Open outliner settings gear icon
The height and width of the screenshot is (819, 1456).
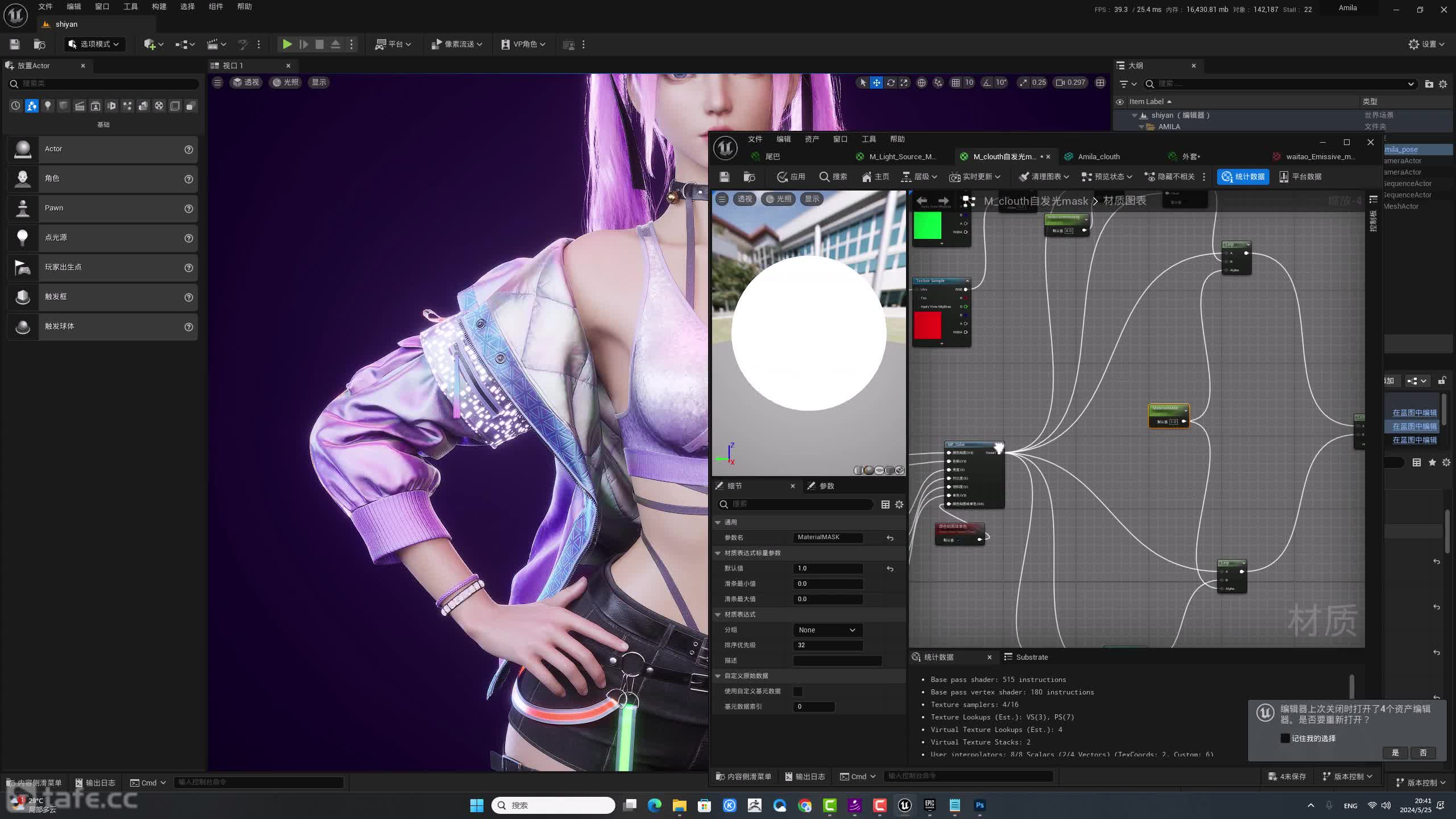coord(1443,84)
